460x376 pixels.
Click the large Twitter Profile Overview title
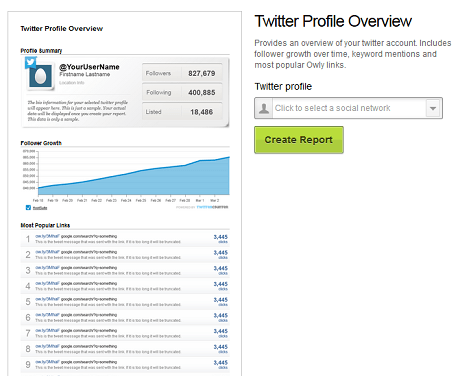tap(333, 21)
